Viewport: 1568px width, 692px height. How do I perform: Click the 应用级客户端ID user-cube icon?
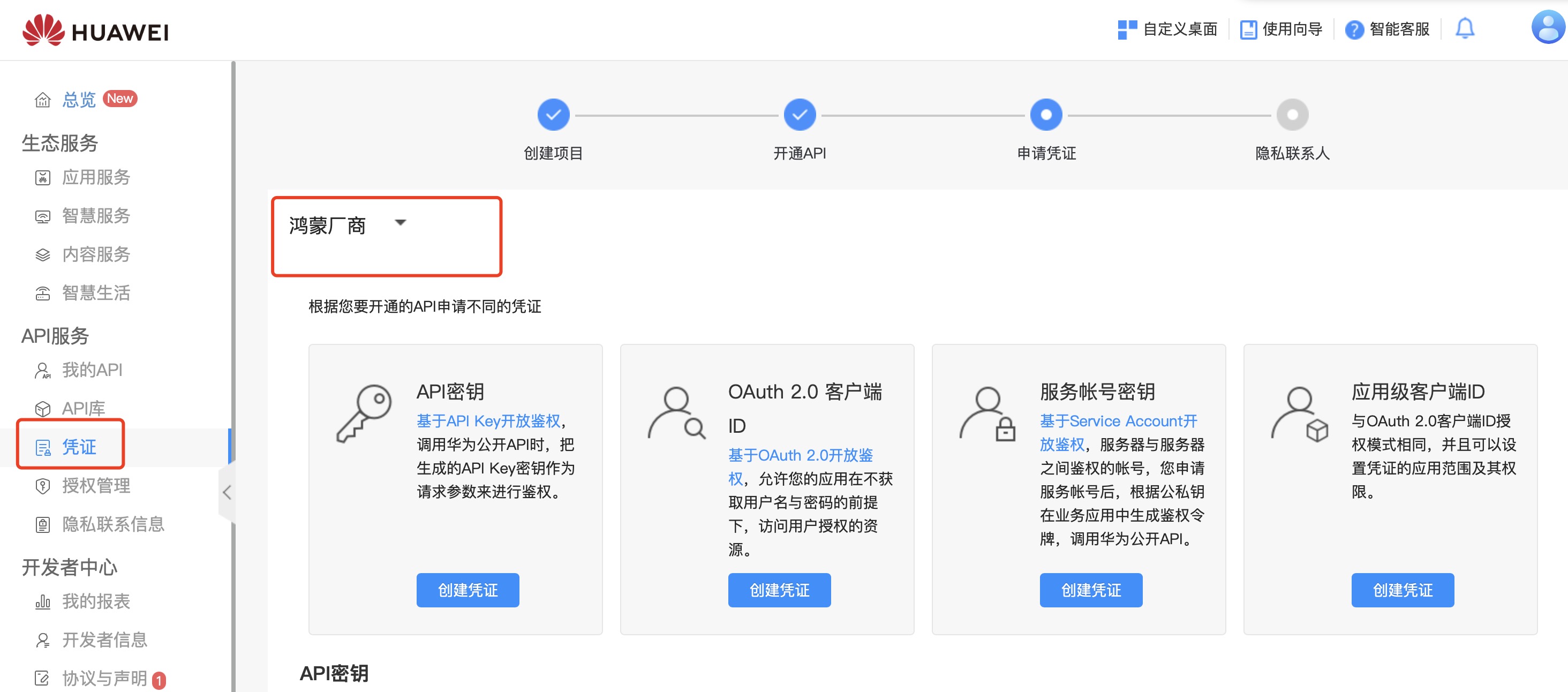[x=1300, y=414]
